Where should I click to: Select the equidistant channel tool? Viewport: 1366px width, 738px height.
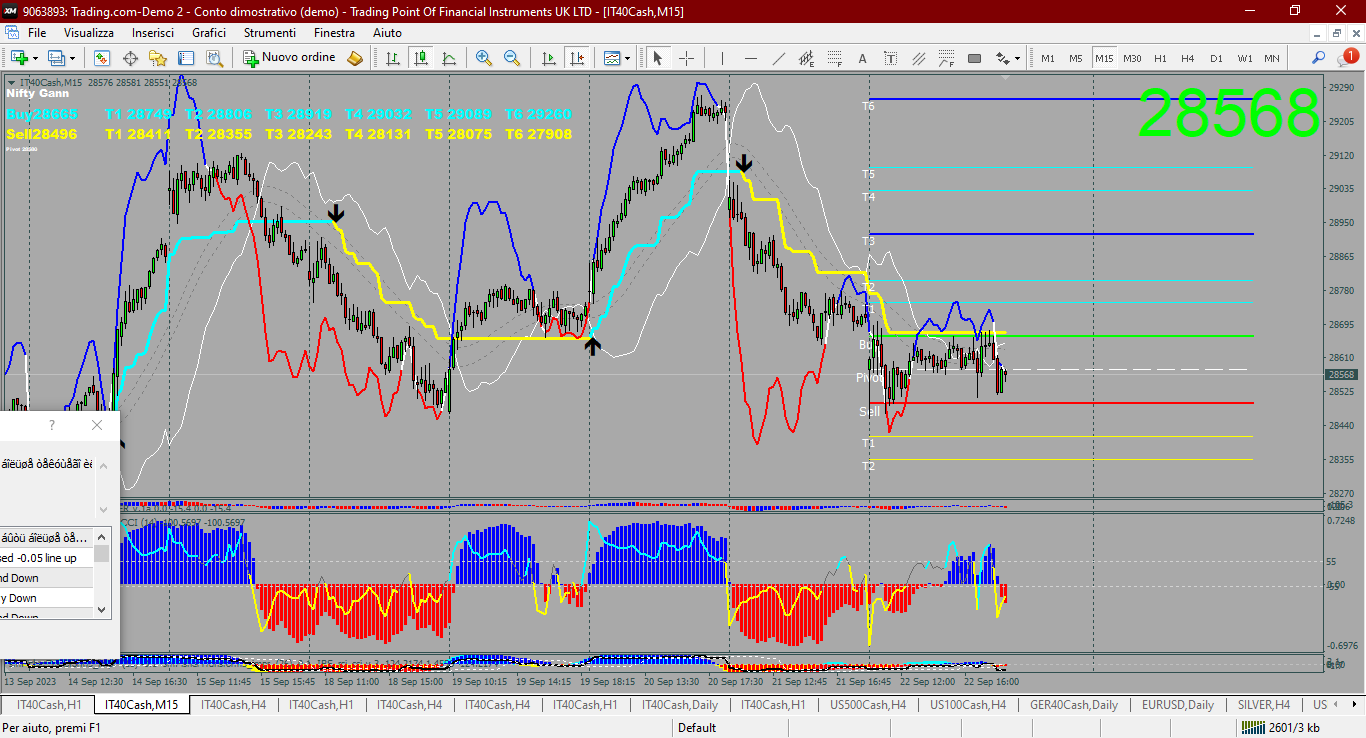806,58
